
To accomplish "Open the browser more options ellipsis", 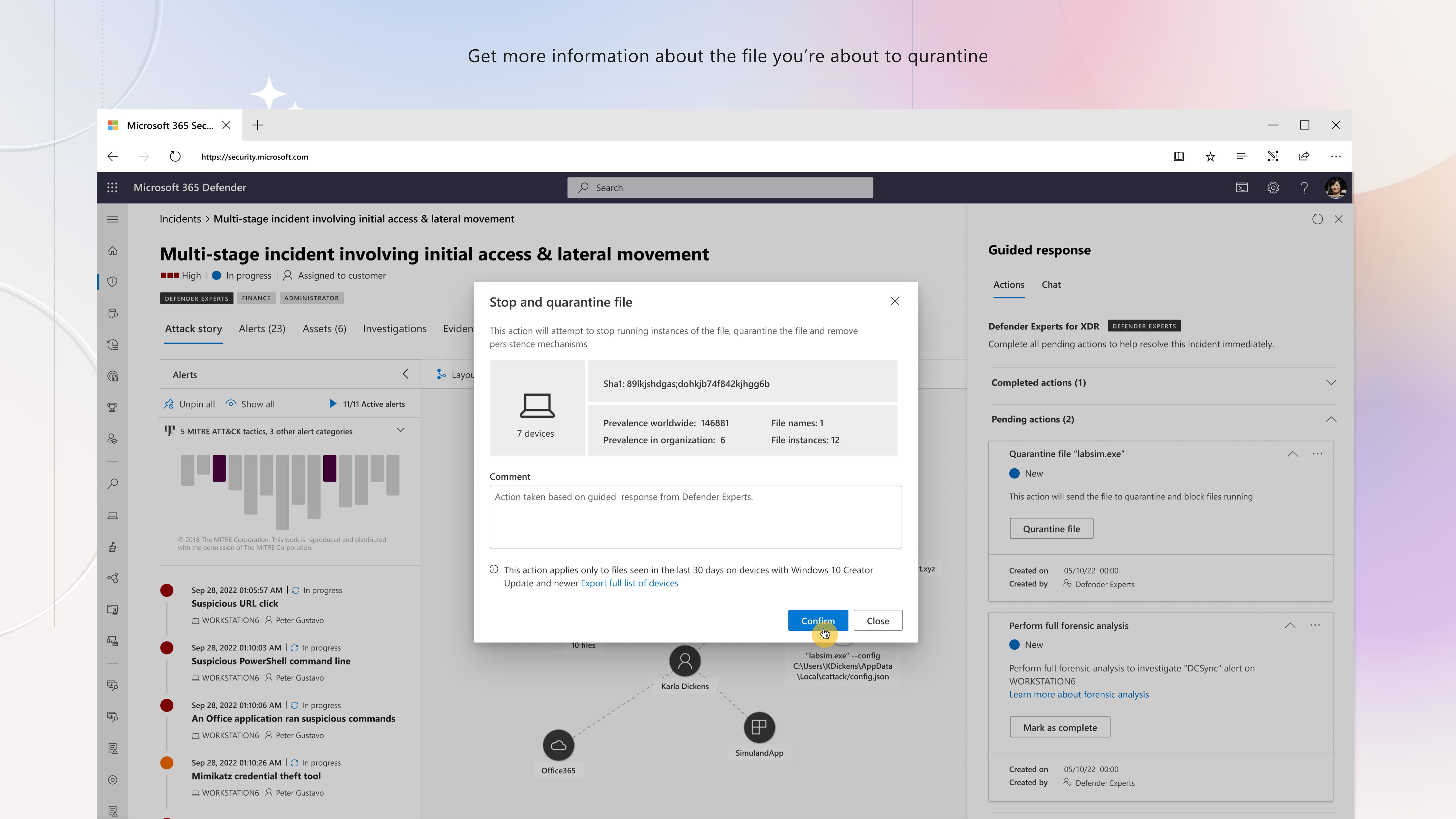I will (1336, 156).
